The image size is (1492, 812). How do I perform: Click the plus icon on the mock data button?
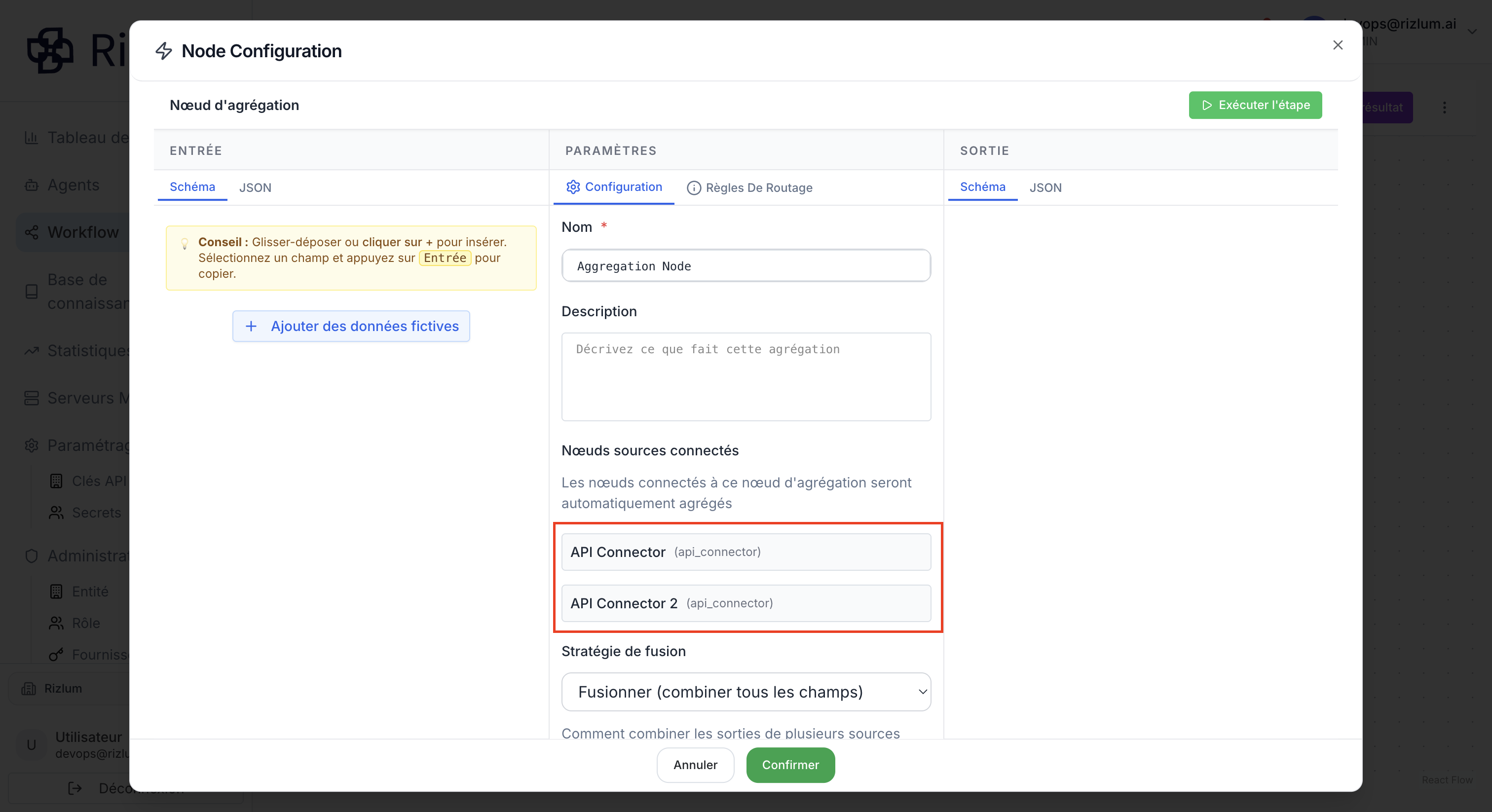pyautogui.click(x=251, y=326)
